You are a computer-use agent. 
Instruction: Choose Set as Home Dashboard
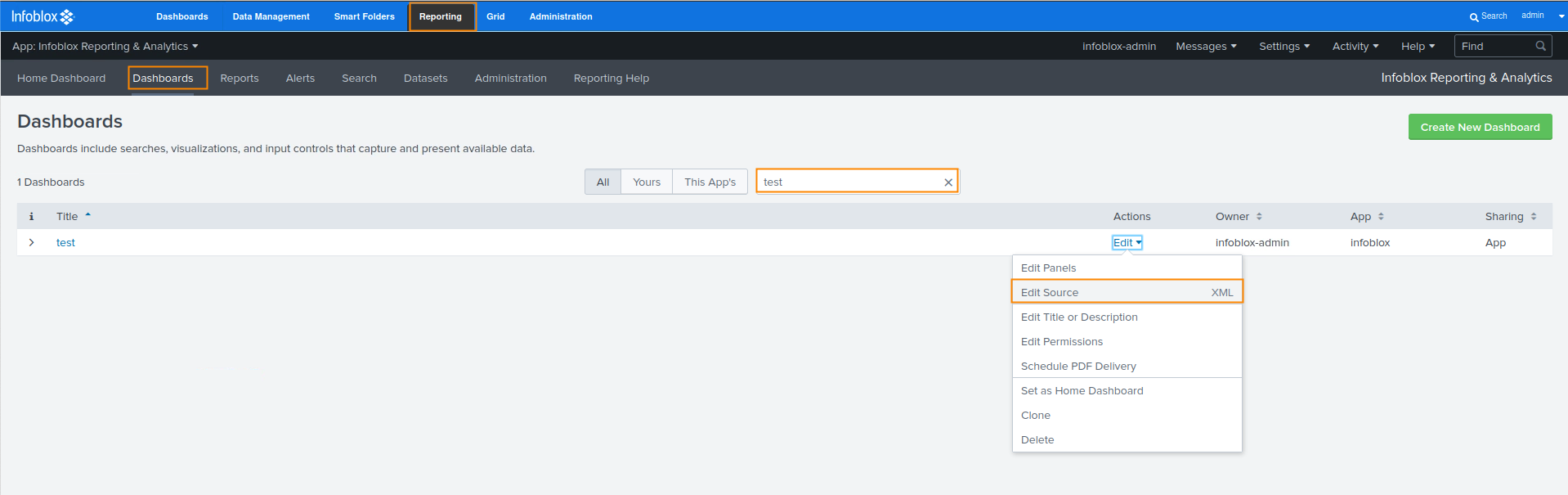coord(1127,391)
